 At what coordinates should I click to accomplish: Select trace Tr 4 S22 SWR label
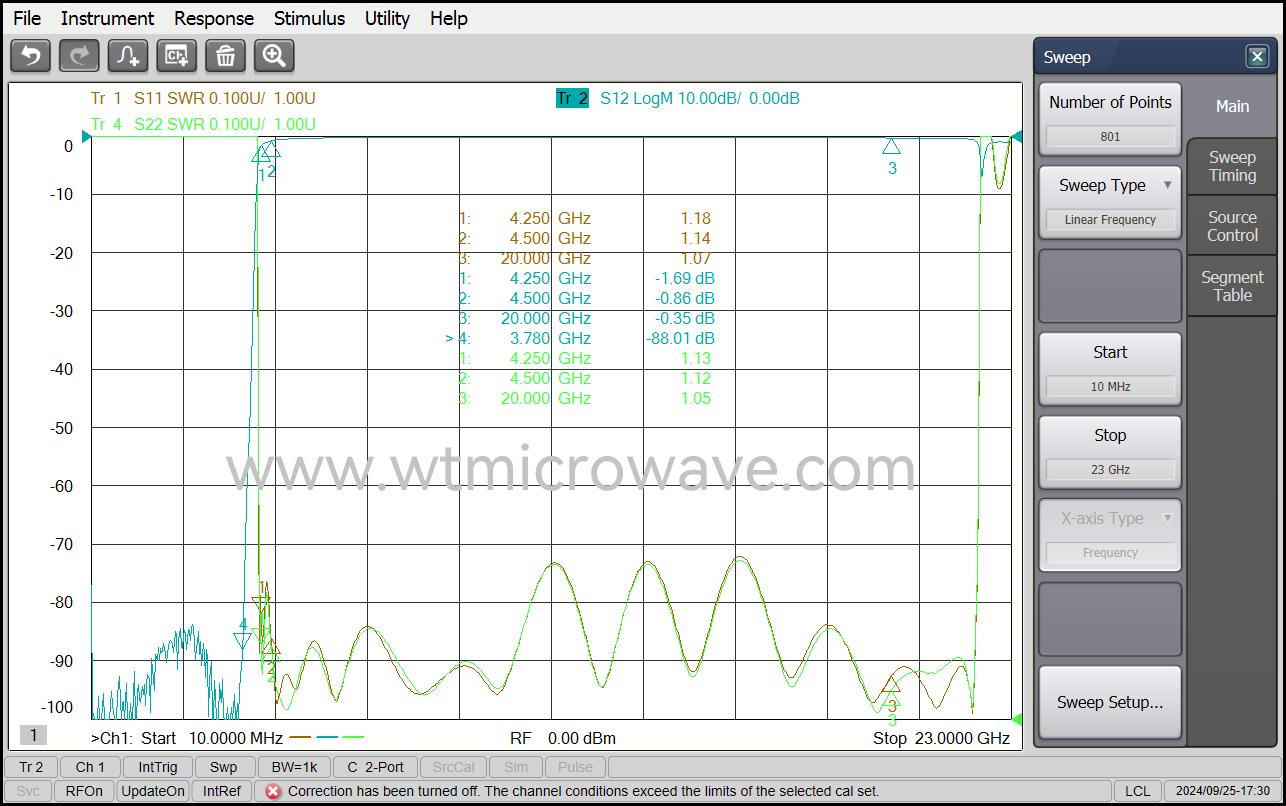[203, 124]
